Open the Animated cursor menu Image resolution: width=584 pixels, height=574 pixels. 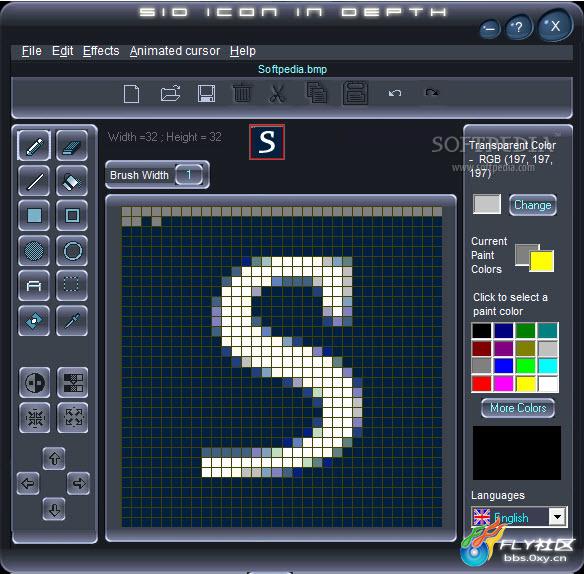pyautogui.click(x=175, y=51)
